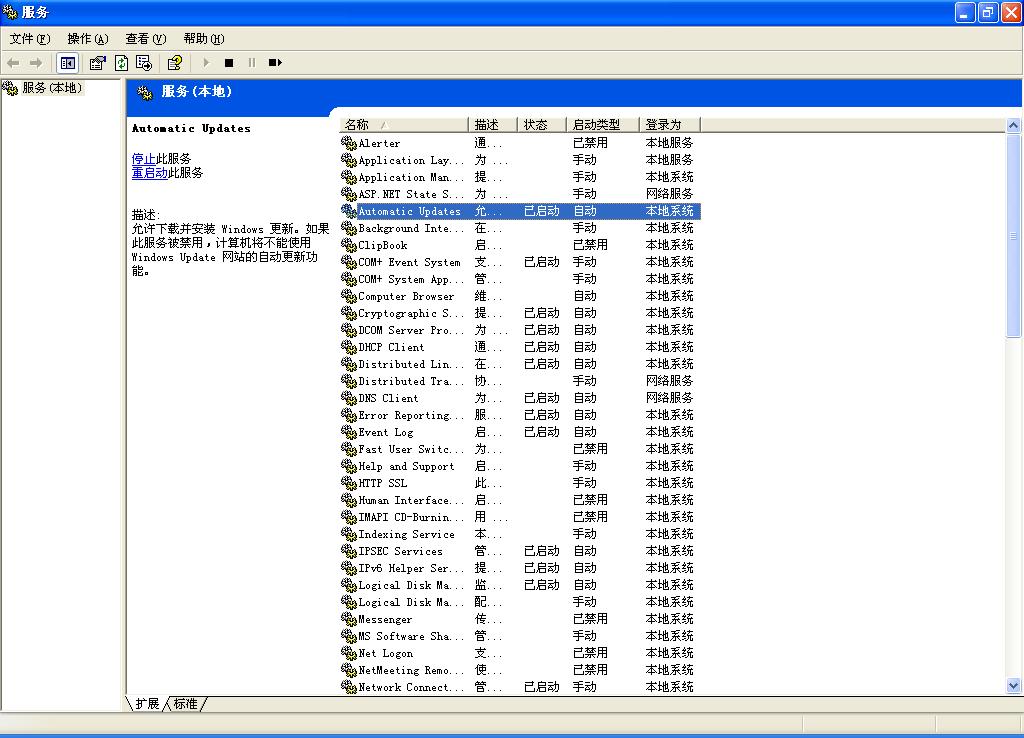
Task: Select the DCOM Server Pro... service row
Action: pyautogui.click(x=520, y=330)
